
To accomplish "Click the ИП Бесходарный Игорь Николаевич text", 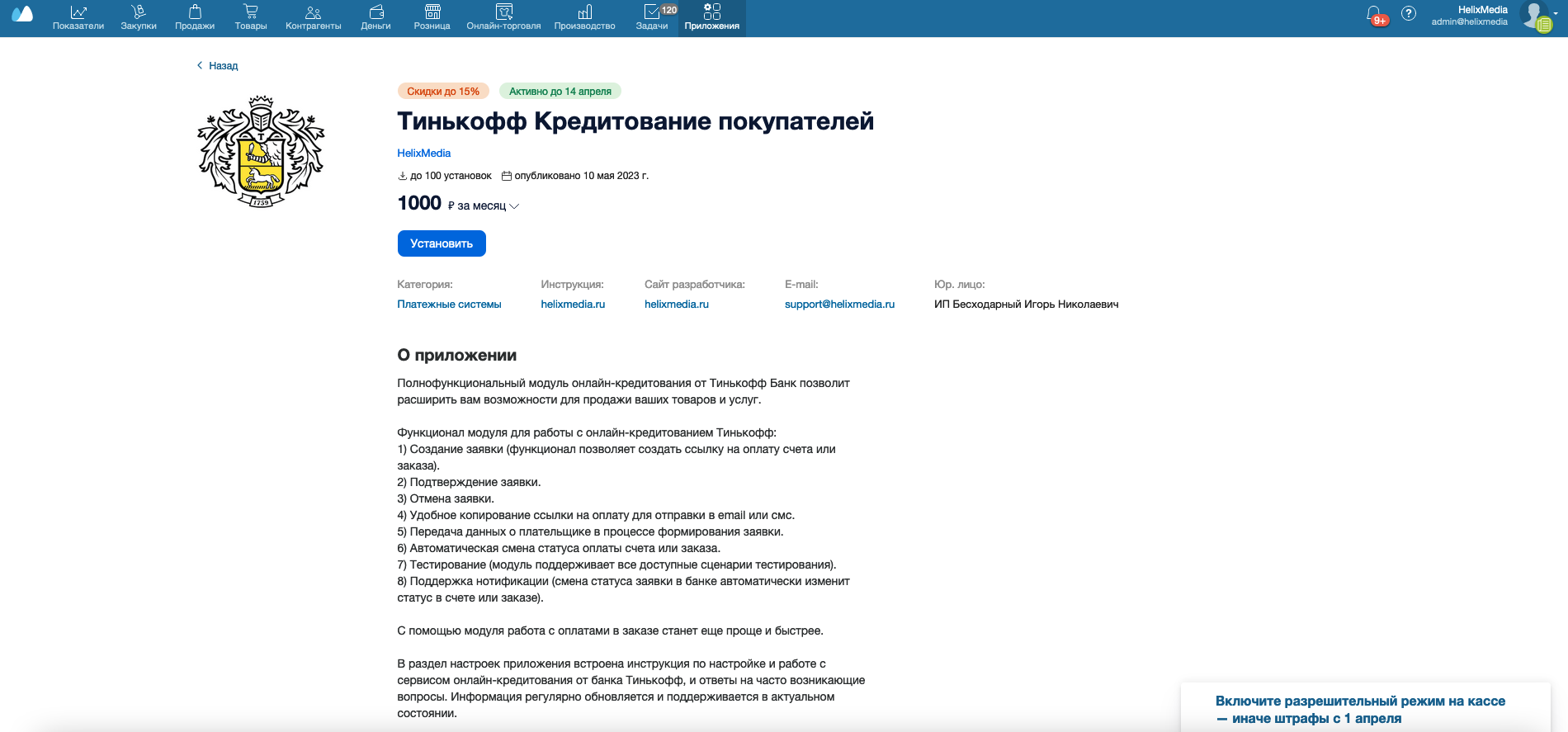I will pyautogui.click(x=1027, y=305).
